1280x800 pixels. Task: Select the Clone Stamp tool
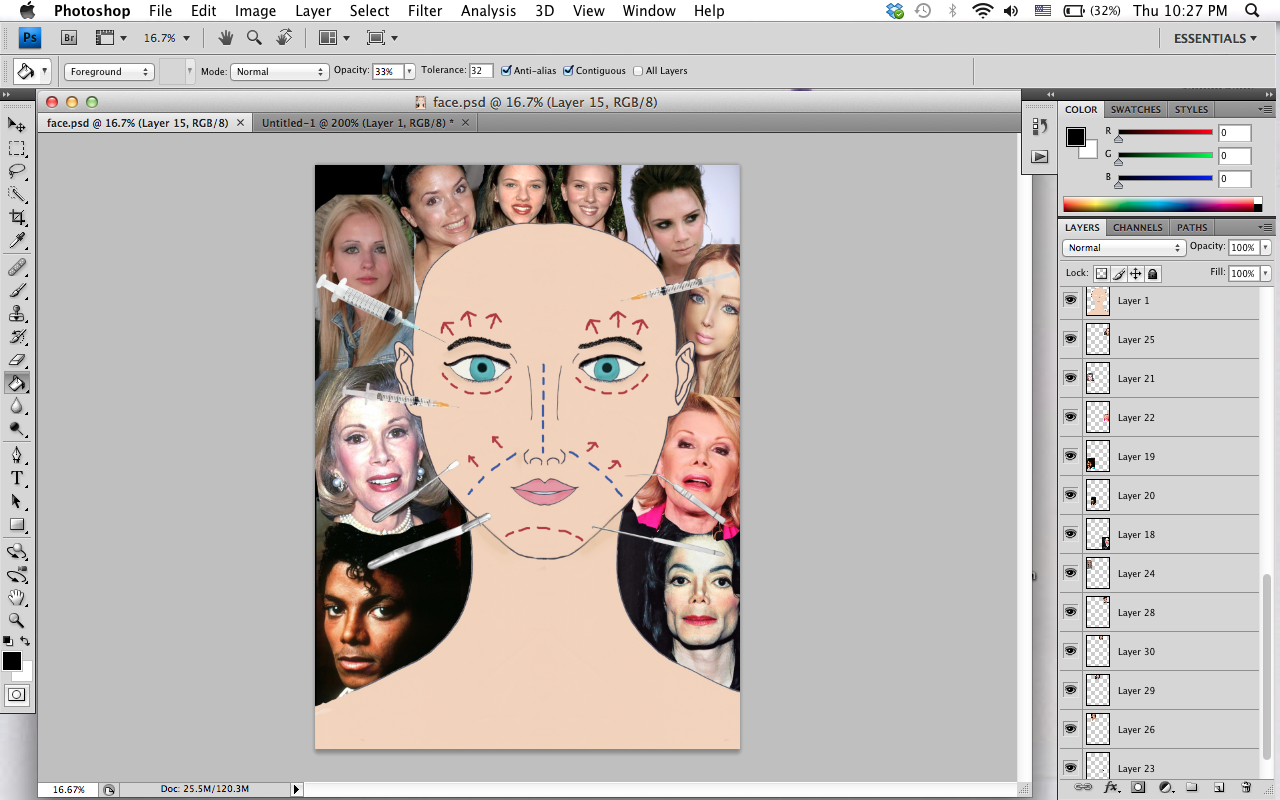(x=17, y=314)
